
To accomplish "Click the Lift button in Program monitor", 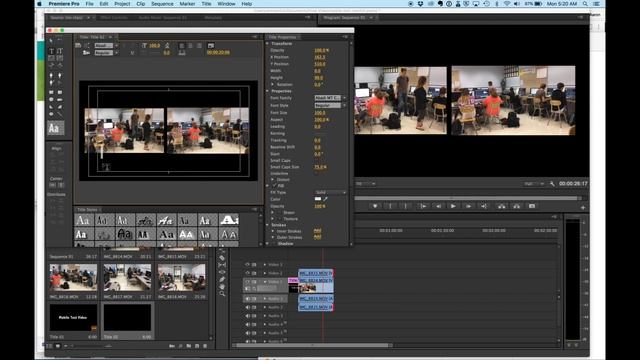I will (502, 207).
